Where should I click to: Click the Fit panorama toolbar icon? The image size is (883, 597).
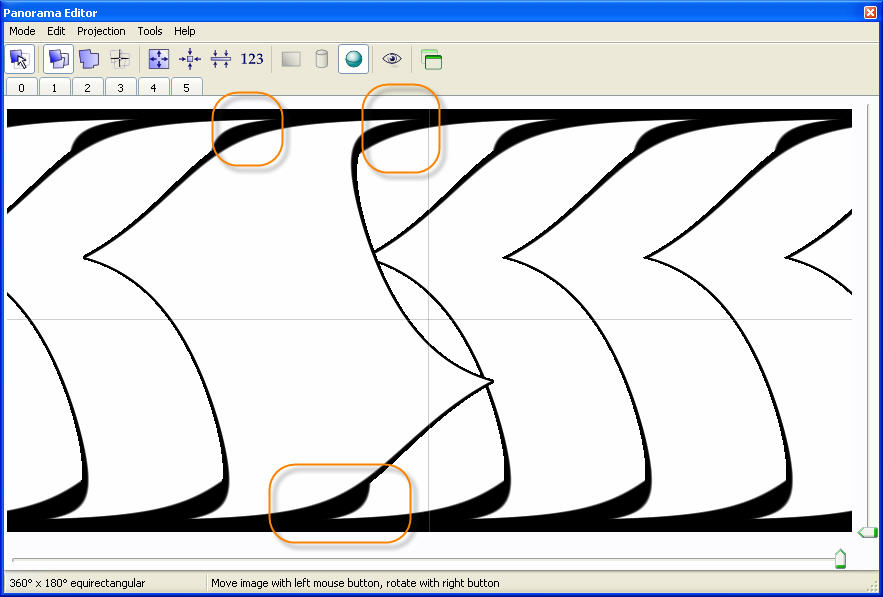pos(159,59)
